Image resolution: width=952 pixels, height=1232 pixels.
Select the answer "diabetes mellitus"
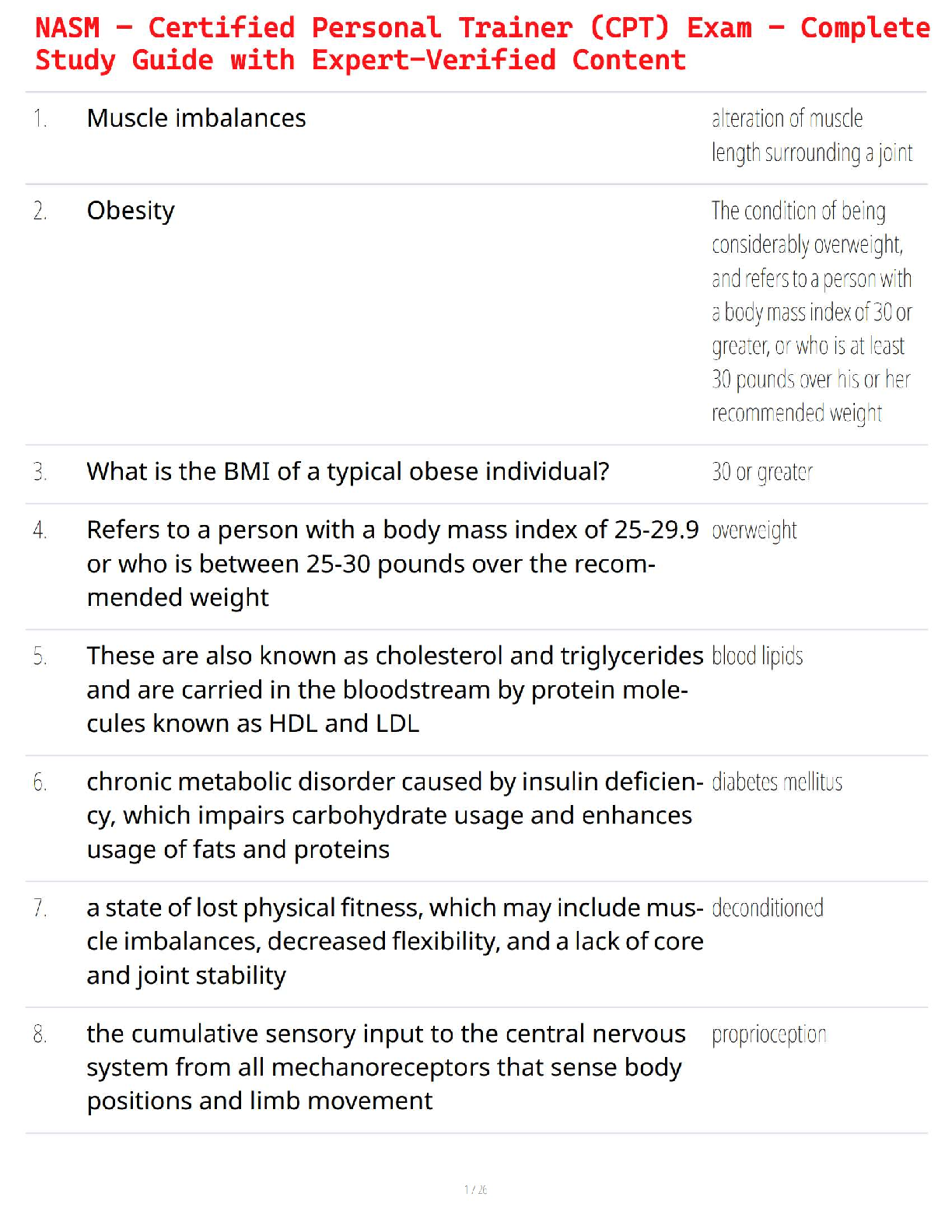point(777,782)
